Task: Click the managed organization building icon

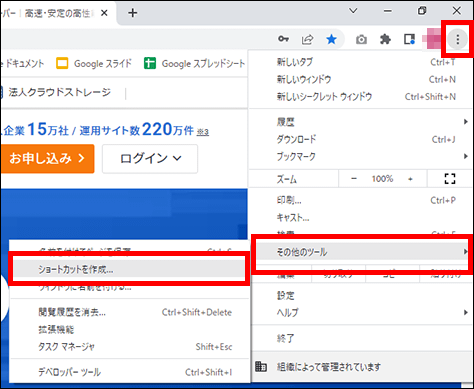Action: point(261,367)
